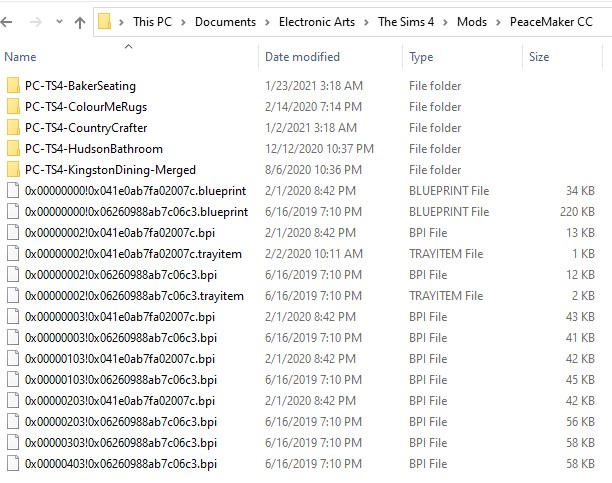Click date 8/6/2020 10:36 PM
Image resolution: width=612 pixels, height=483 pixels.
313,170
